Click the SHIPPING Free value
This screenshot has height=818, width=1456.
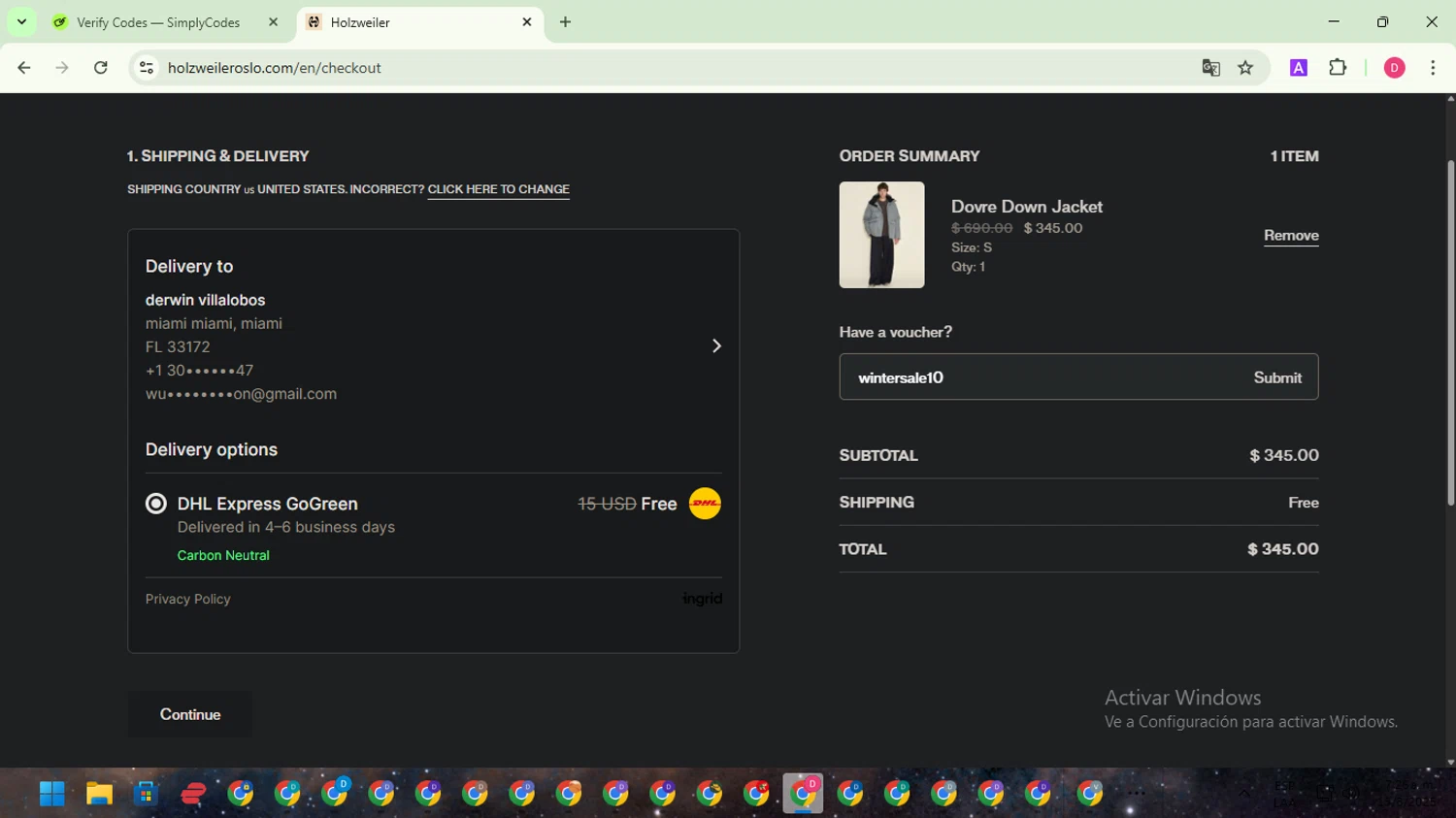(x=1303, y=503)
